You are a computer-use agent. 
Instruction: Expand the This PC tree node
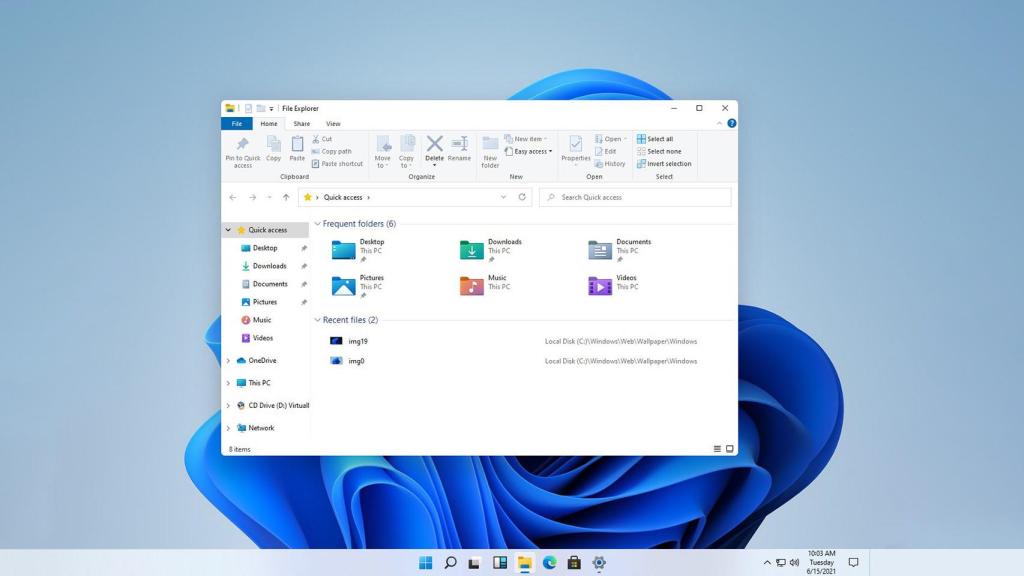pyautogui.click(x=228, y=383)
